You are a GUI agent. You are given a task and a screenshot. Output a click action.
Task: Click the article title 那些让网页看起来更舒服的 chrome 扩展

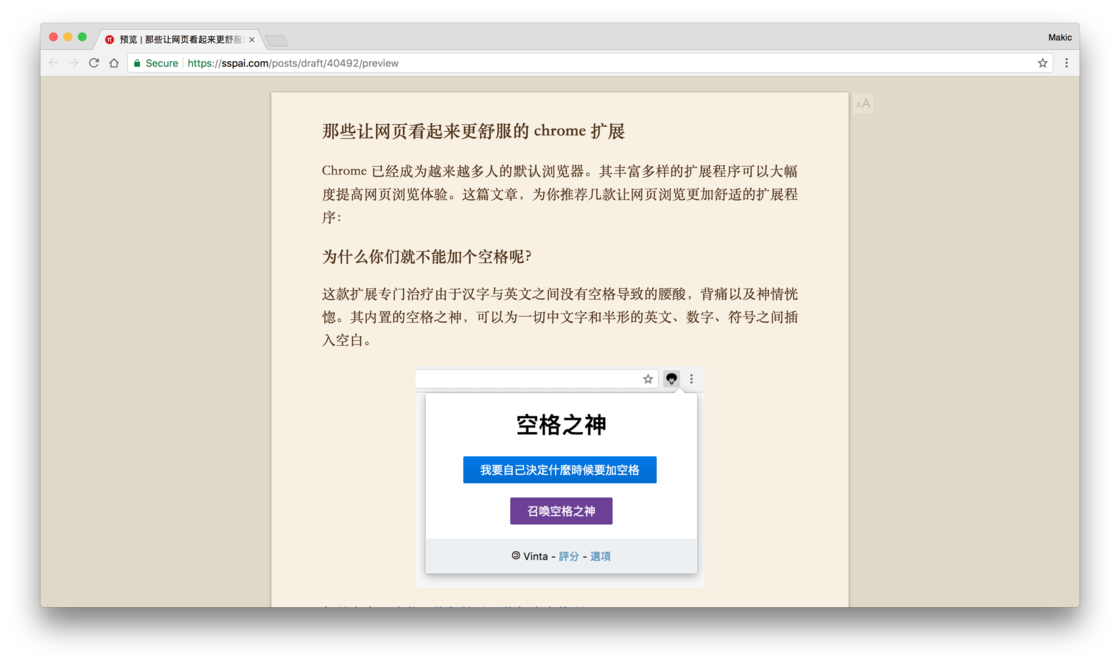click(473, 131)
